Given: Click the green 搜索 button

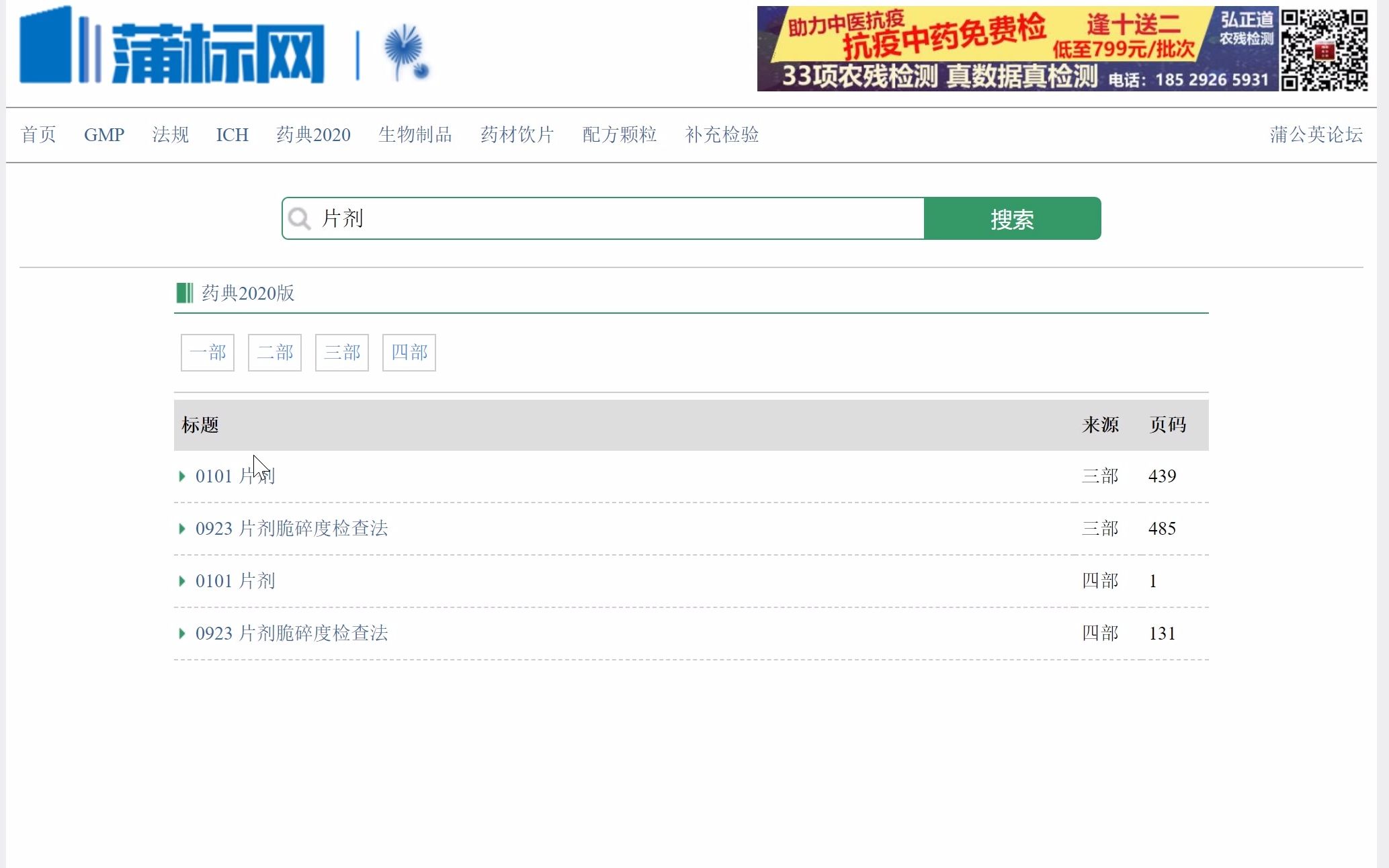Looking at the screenshot, I should [1012, 218].
